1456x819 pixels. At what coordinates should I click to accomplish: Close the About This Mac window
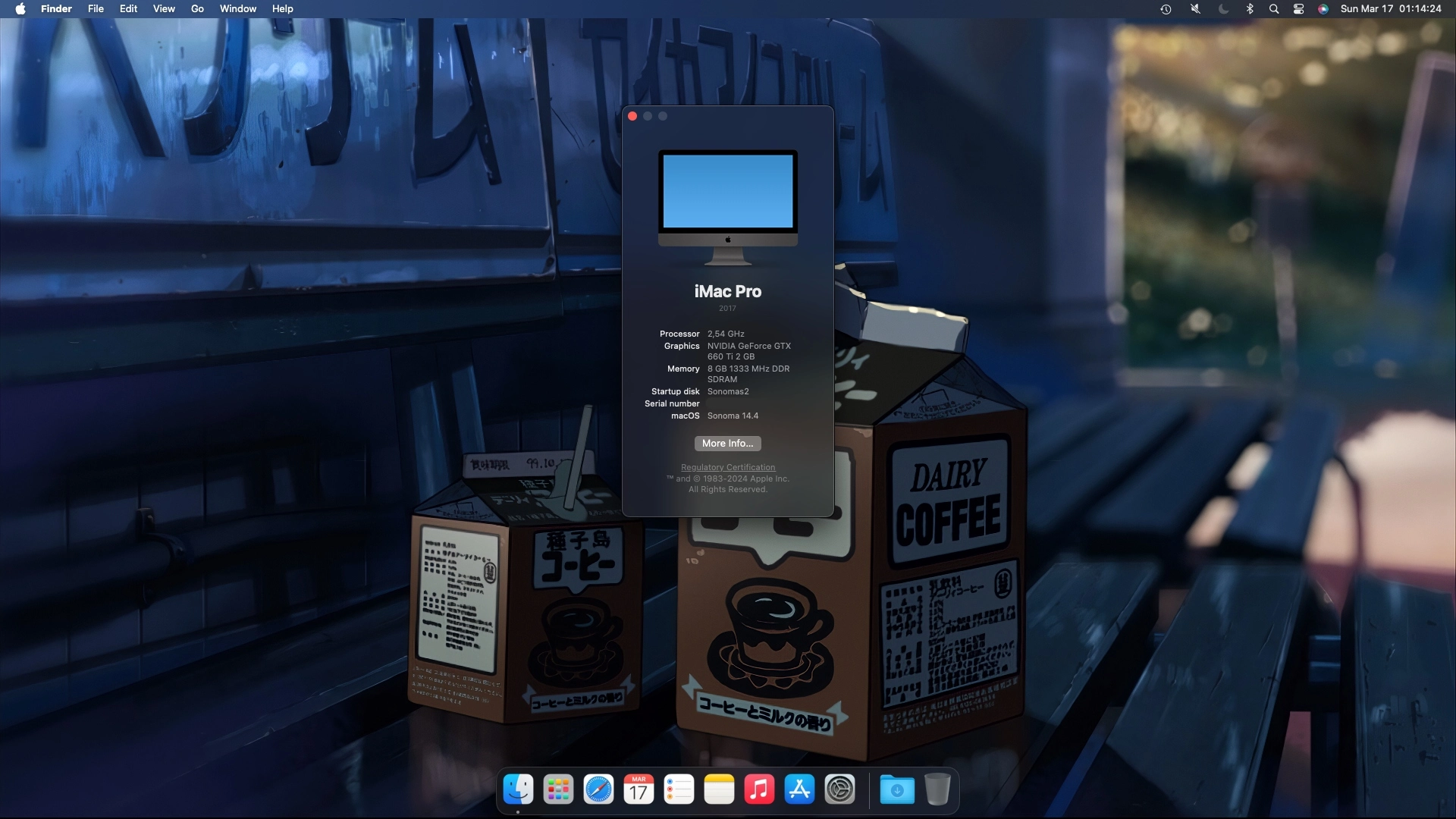click(632, 116)
